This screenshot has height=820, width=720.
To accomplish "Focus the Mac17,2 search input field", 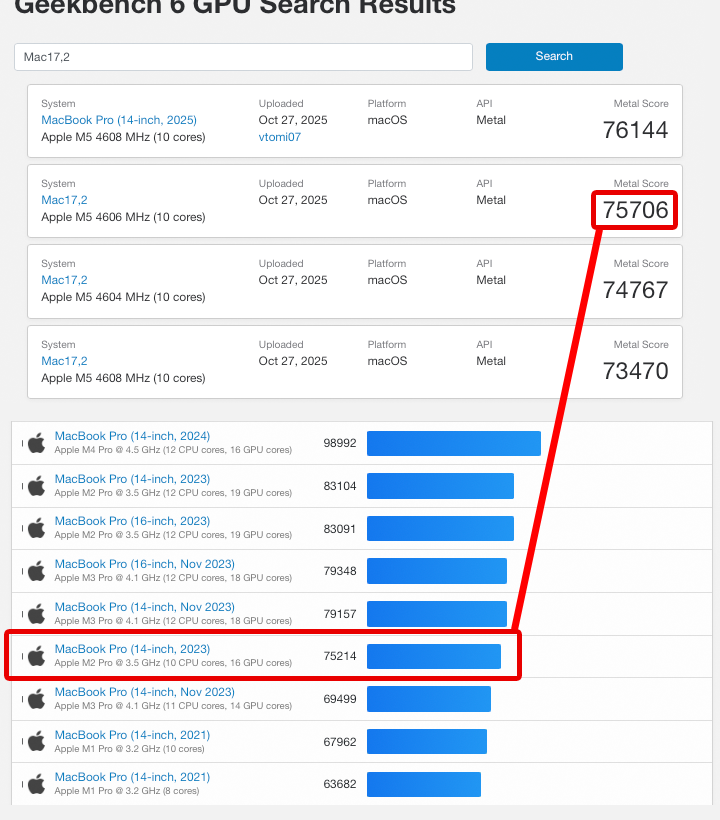I will point(243,57).
